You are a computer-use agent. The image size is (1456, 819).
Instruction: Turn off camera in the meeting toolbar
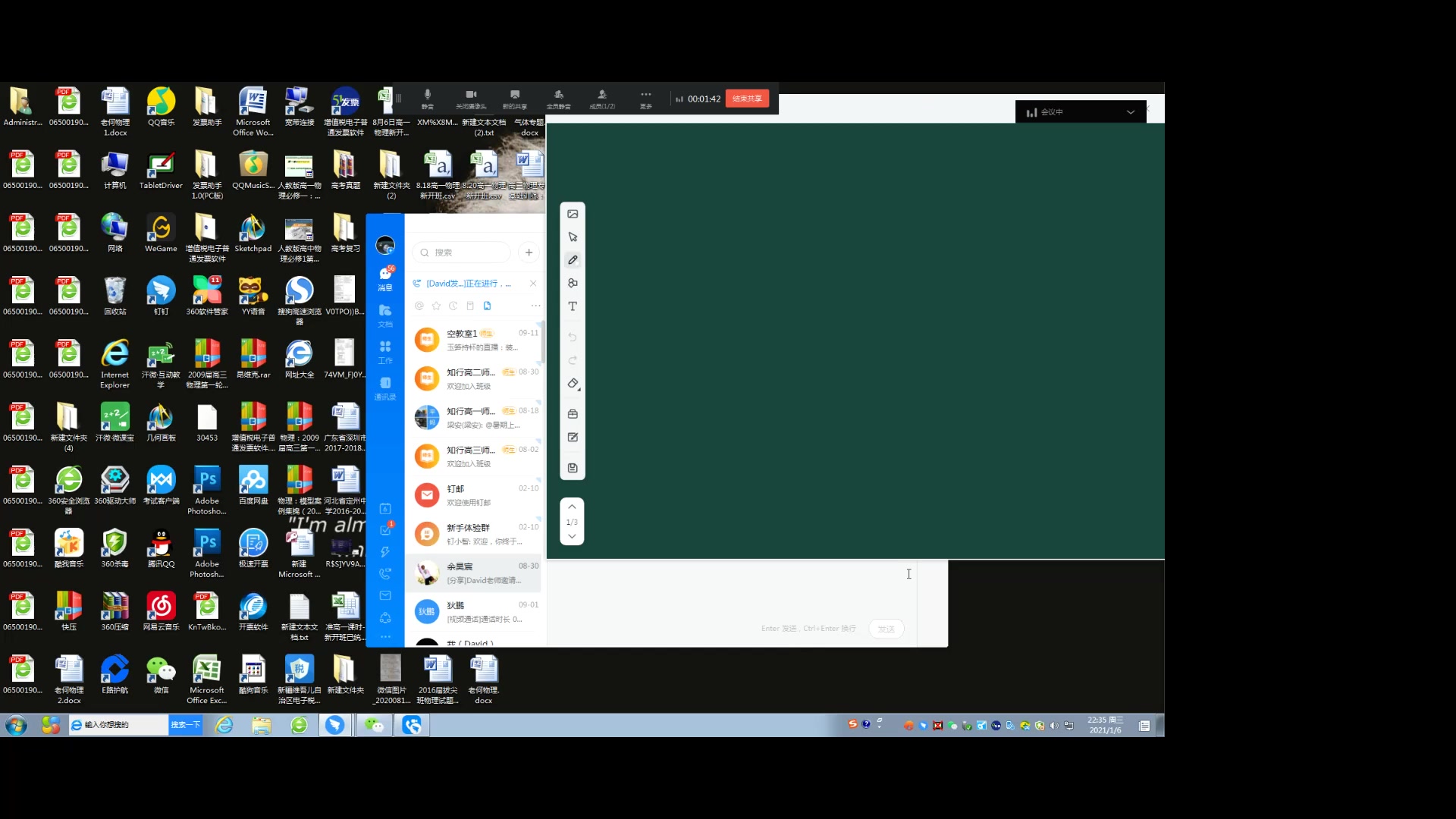pos(471,99)
